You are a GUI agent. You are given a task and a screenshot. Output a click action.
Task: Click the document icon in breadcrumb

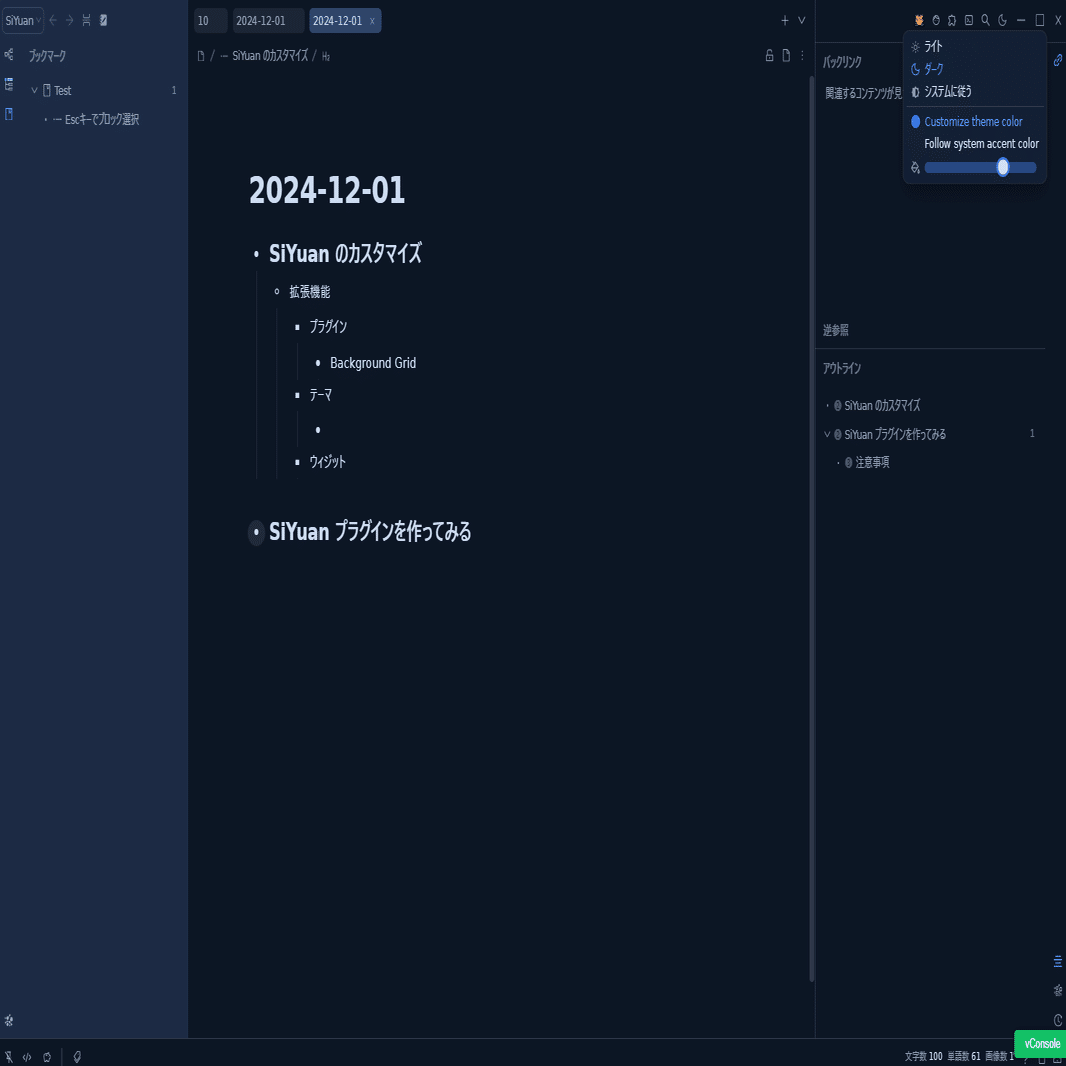pyautogui.click(x=201, y=56)
